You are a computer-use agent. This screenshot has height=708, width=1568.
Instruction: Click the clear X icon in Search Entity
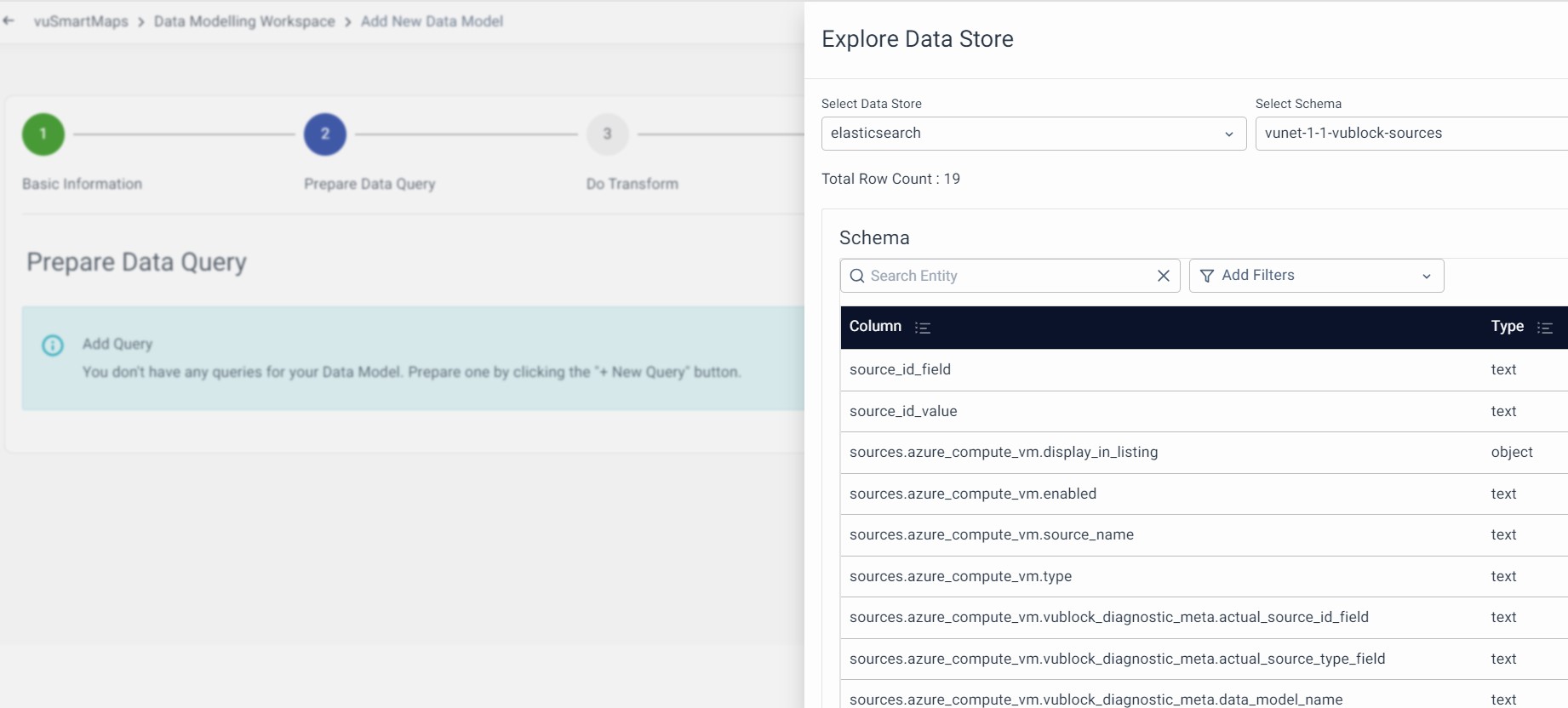pos(1163,276)
